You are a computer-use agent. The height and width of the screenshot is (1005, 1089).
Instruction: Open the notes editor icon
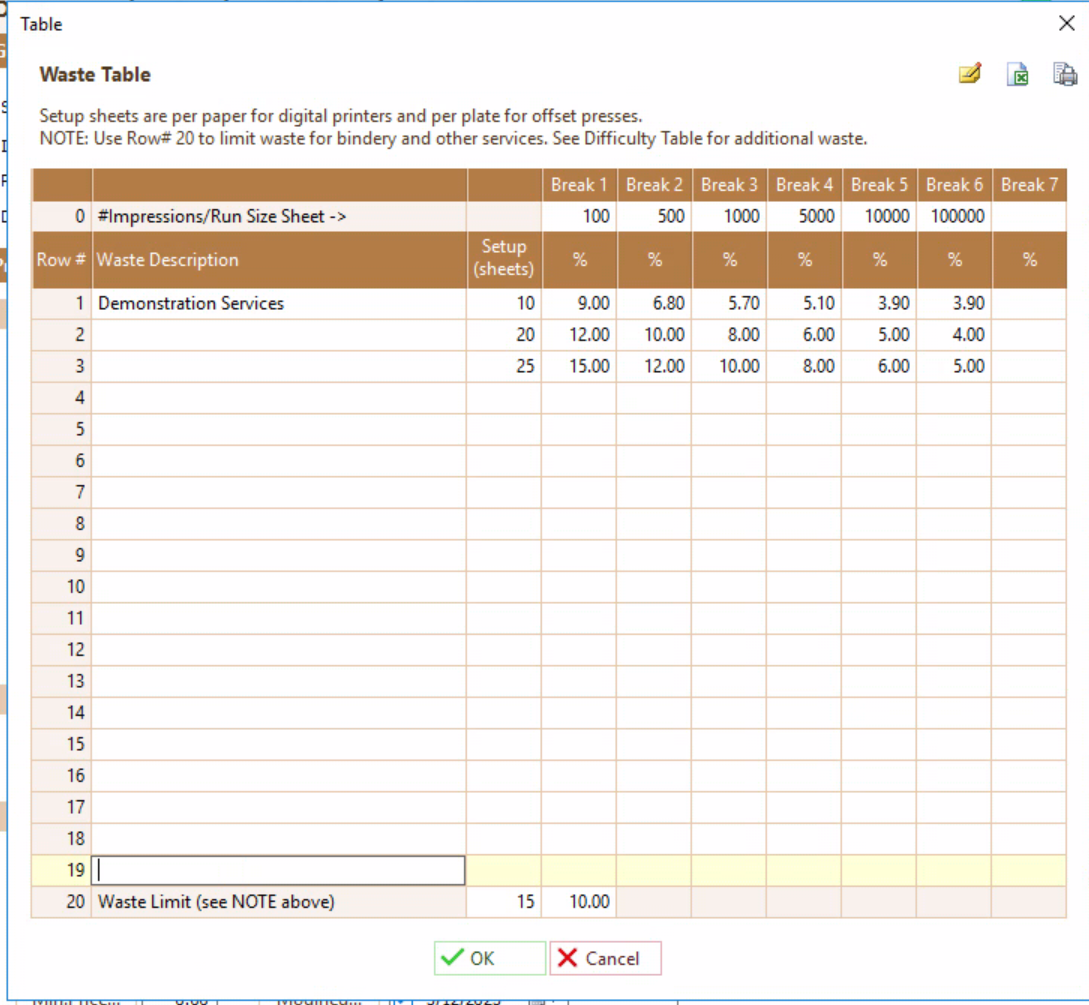[x=968, y=74]
